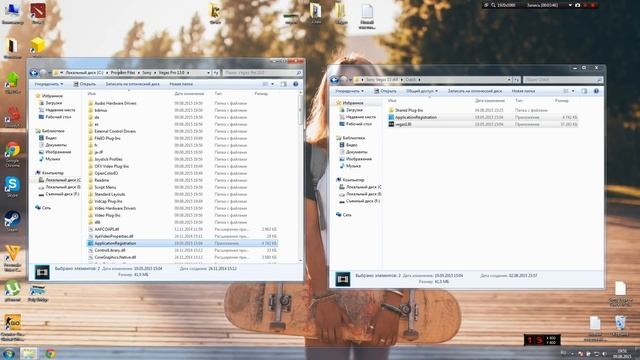The image size is (640, 360).
Task: Open Chrome from the taskbar
Action: 51,353
